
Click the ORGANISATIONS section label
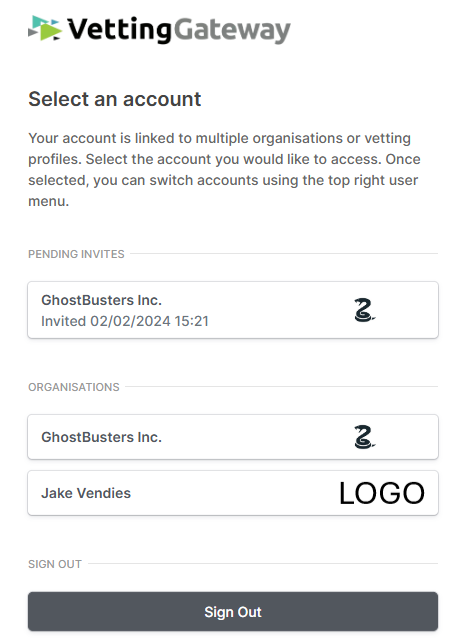pos(74,387)
